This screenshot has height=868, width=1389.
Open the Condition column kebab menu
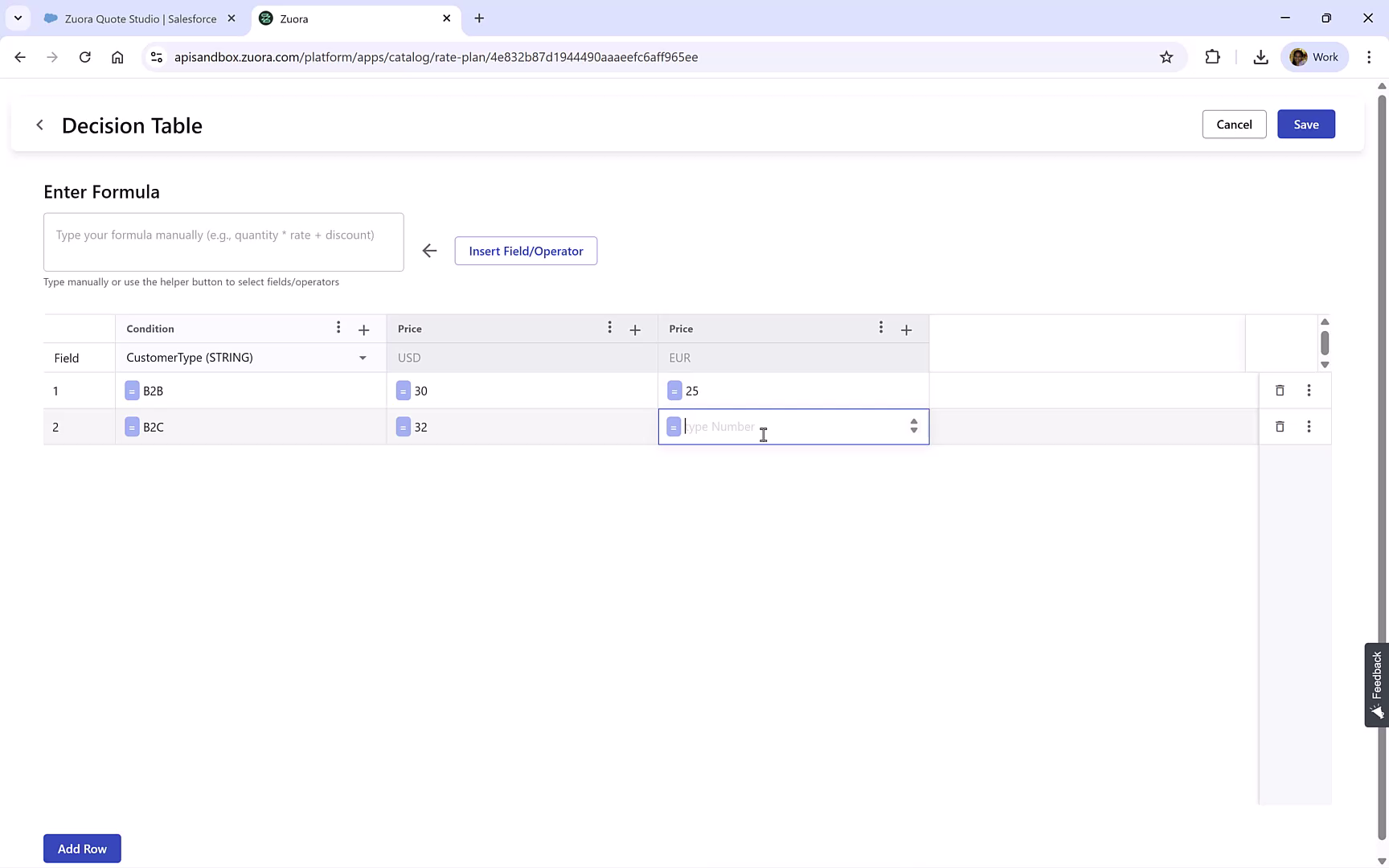[338, 328]
